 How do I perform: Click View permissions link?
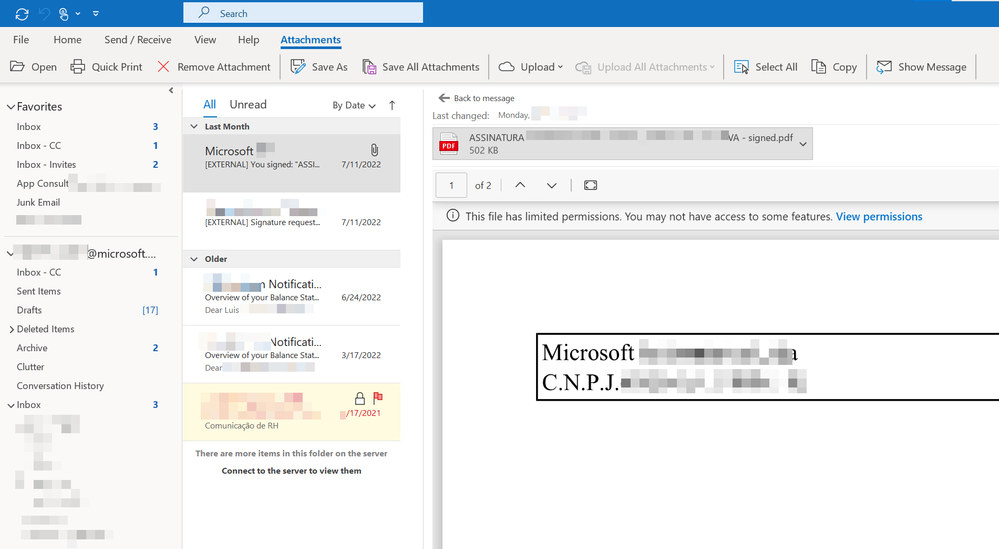[879, 217]
